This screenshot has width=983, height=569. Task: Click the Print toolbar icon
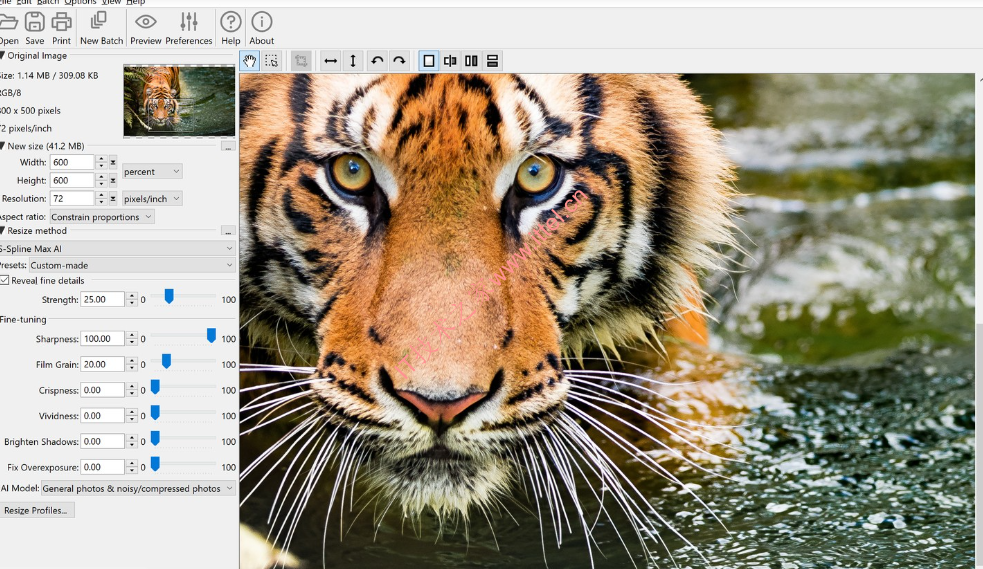[x=61, y=23]
